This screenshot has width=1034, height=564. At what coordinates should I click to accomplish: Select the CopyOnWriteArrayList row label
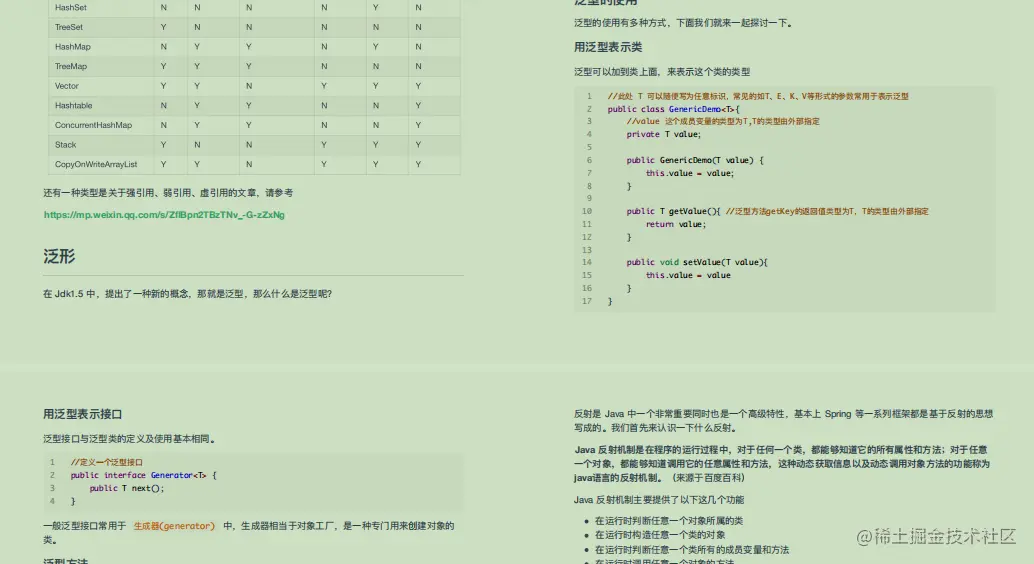tap(96, 164)
